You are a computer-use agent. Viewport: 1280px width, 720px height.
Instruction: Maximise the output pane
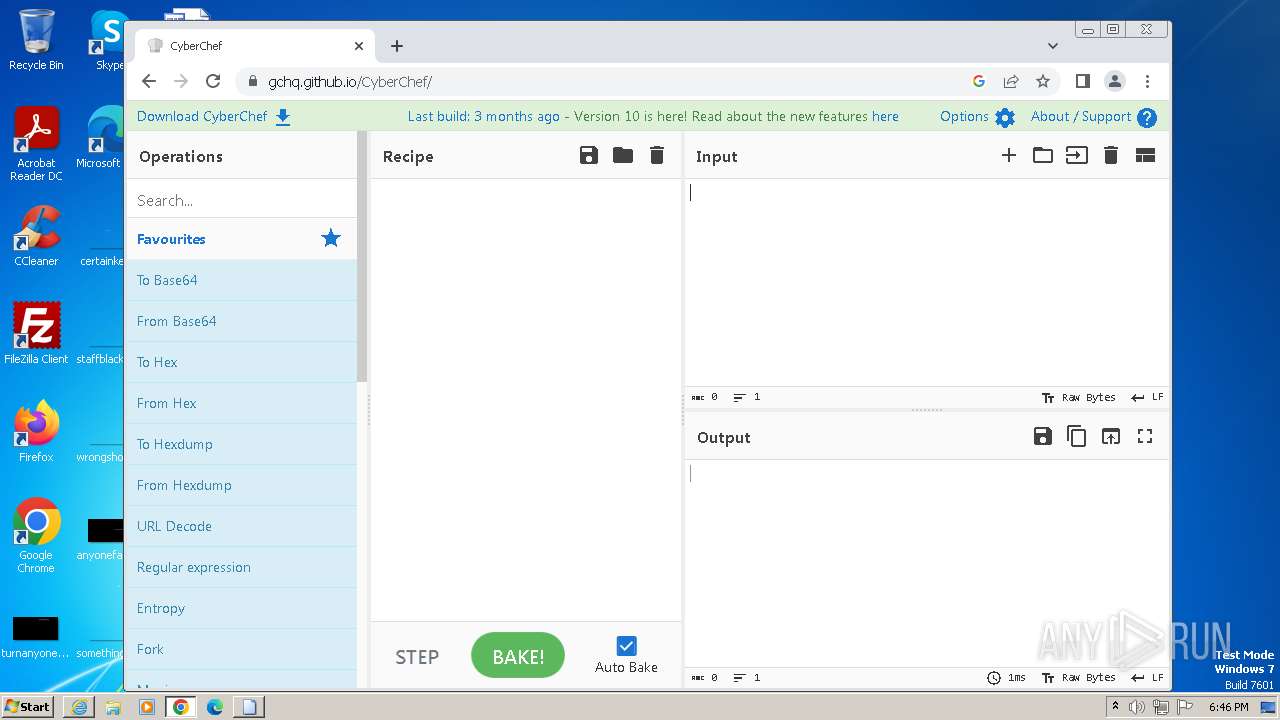pos(1145,436)
